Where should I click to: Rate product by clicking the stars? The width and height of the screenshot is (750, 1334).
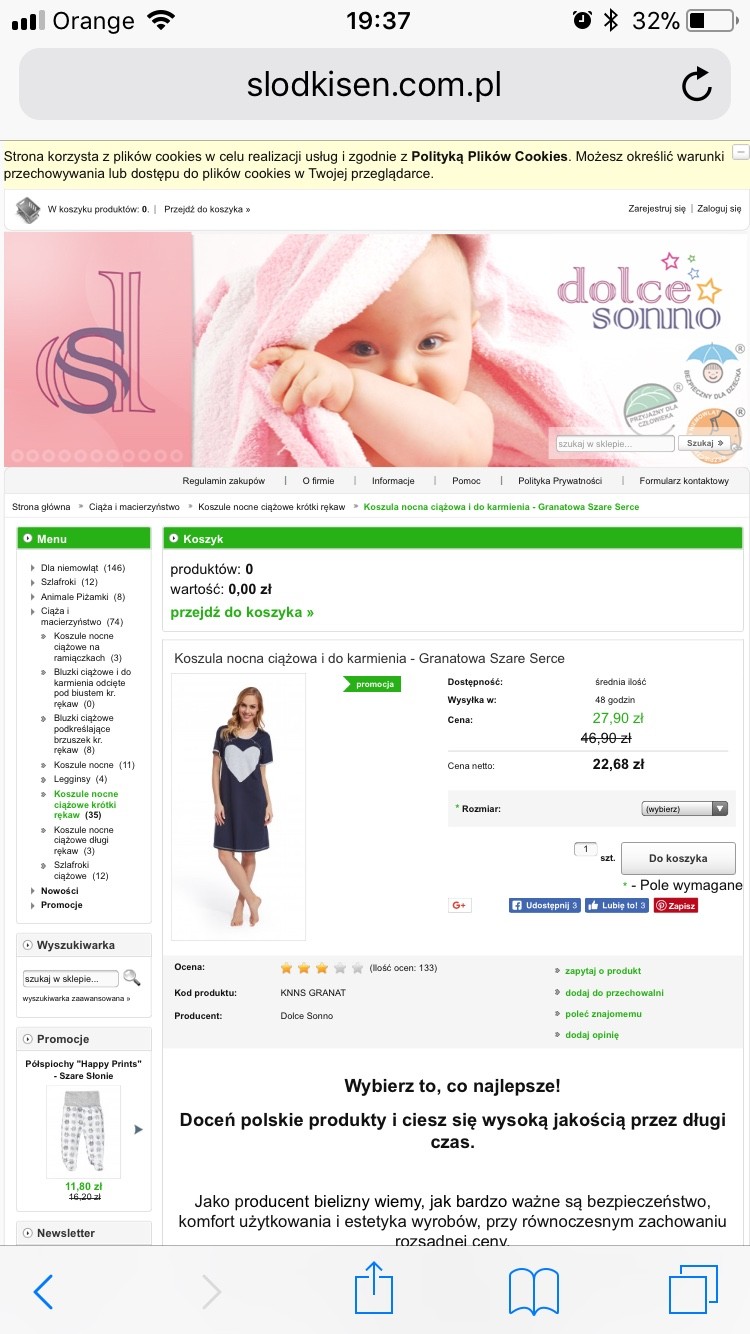322,968
